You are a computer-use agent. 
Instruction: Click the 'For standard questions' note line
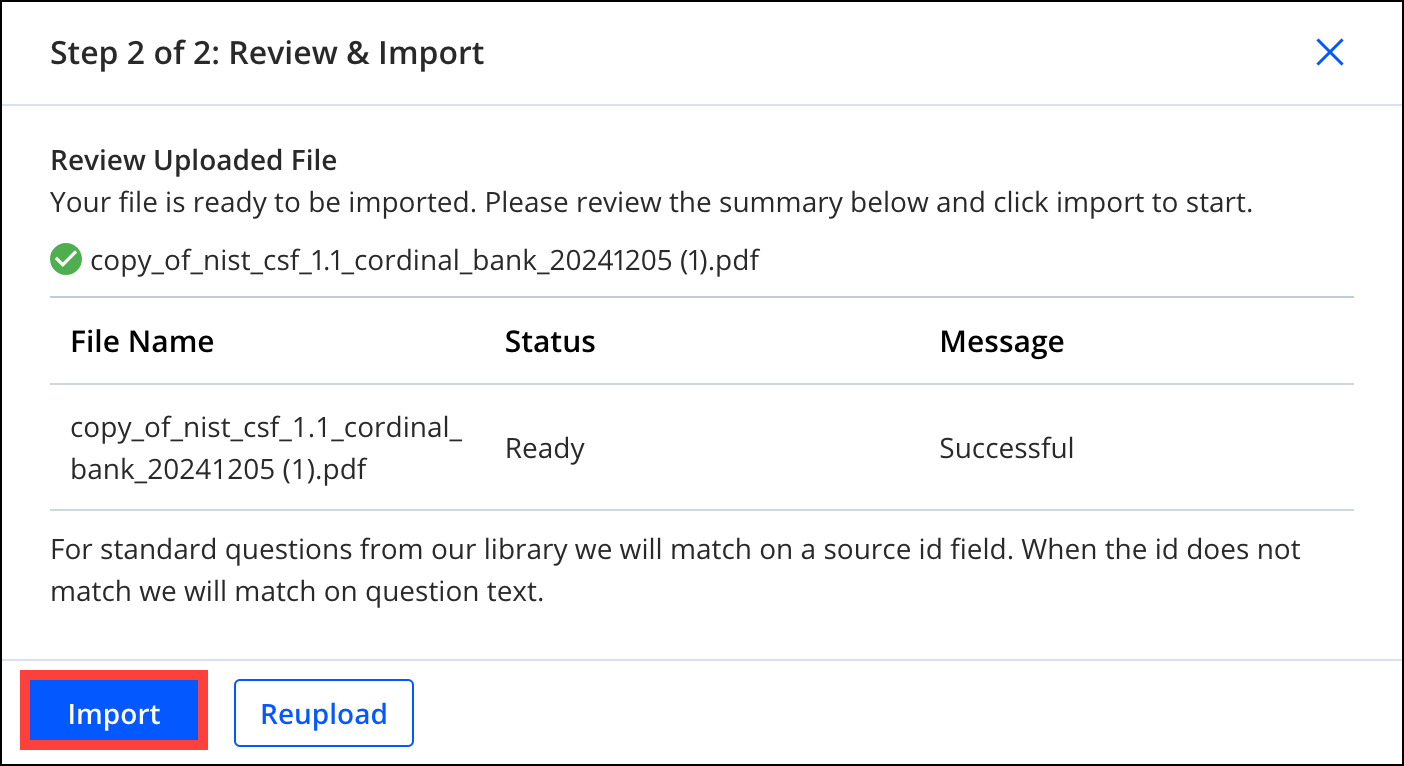tap(676, 549)
